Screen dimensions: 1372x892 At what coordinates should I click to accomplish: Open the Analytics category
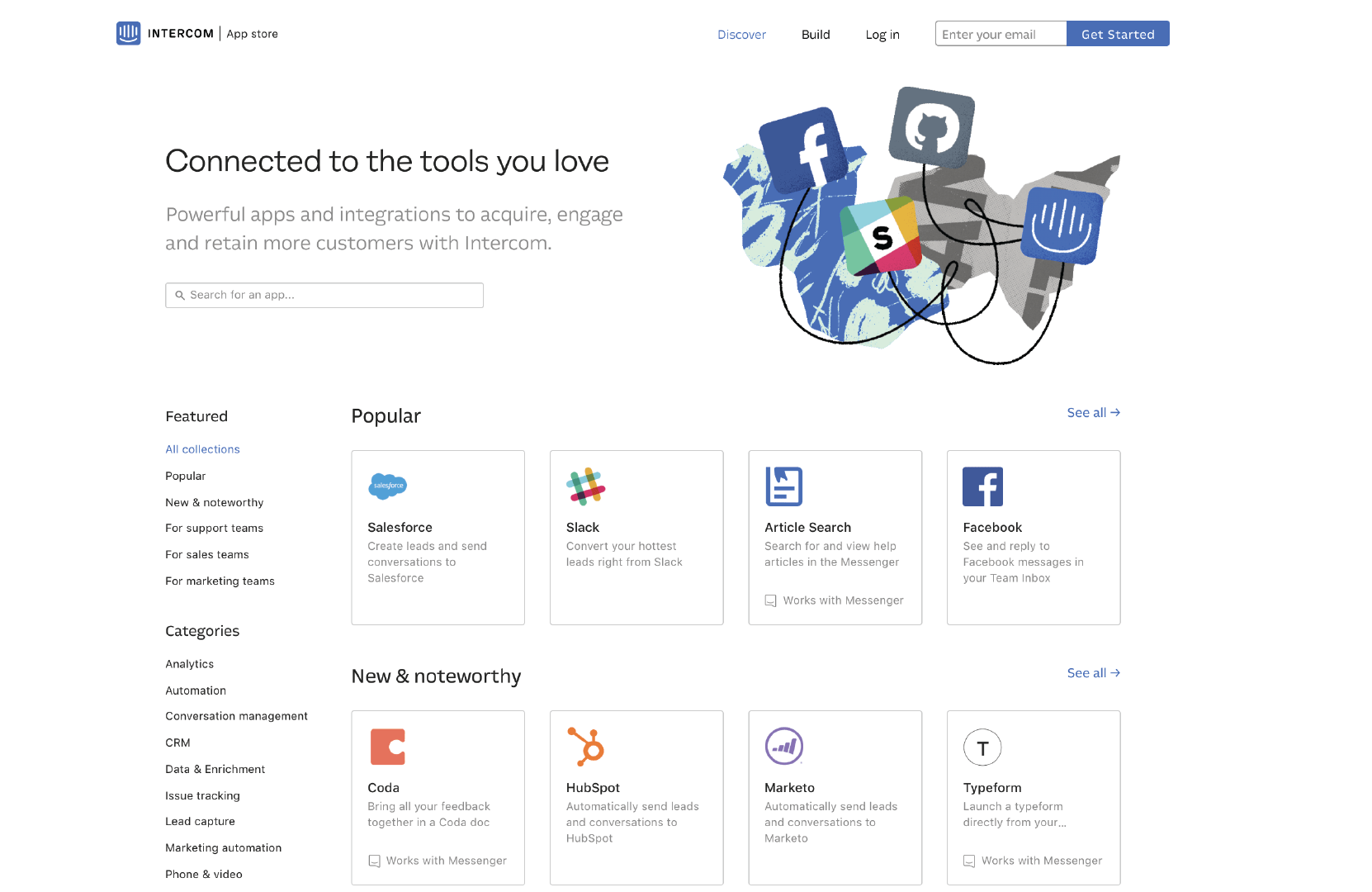(x=189, y=664)
